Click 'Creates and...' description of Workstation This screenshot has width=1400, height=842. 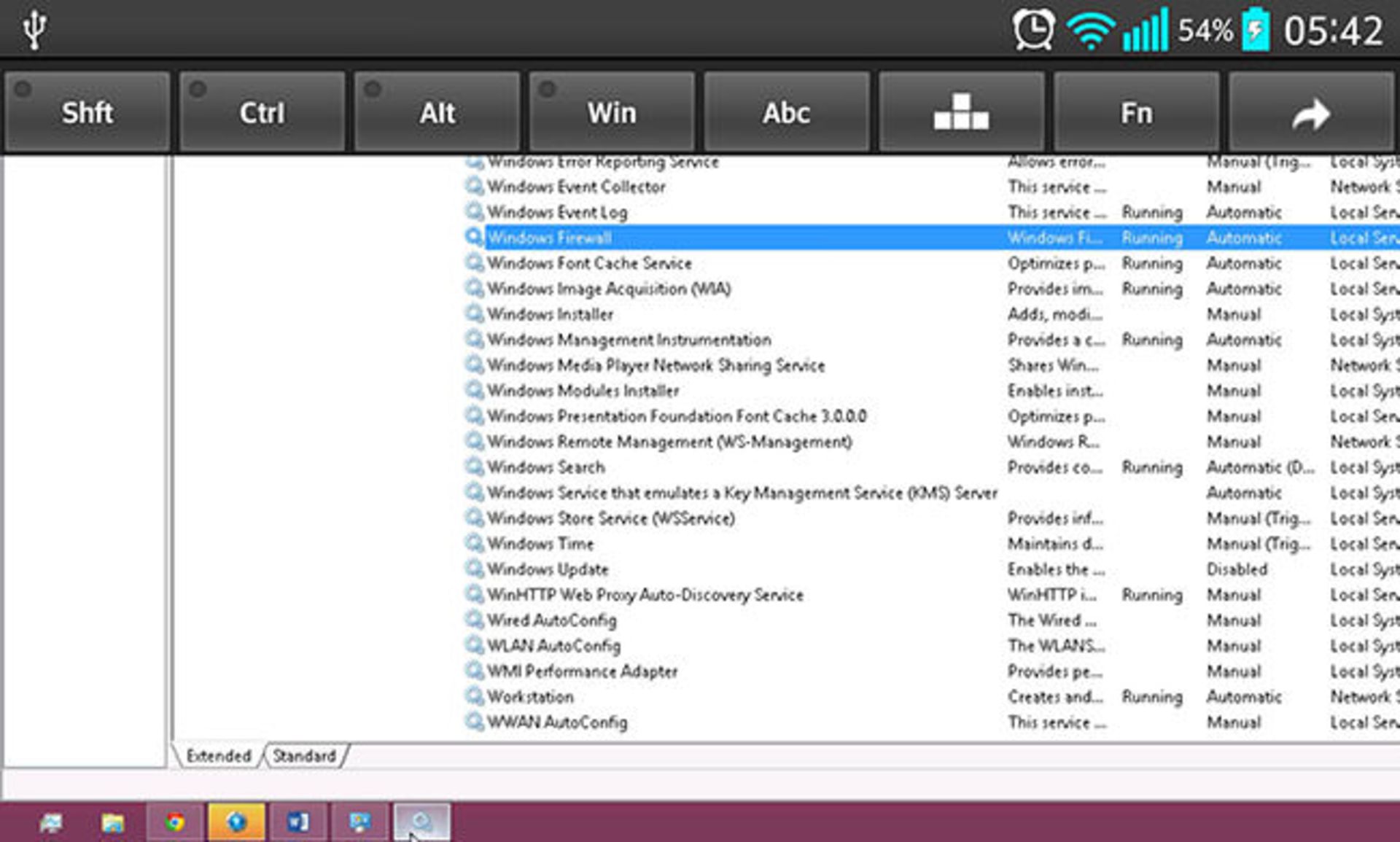click(x=1055, y=697)
